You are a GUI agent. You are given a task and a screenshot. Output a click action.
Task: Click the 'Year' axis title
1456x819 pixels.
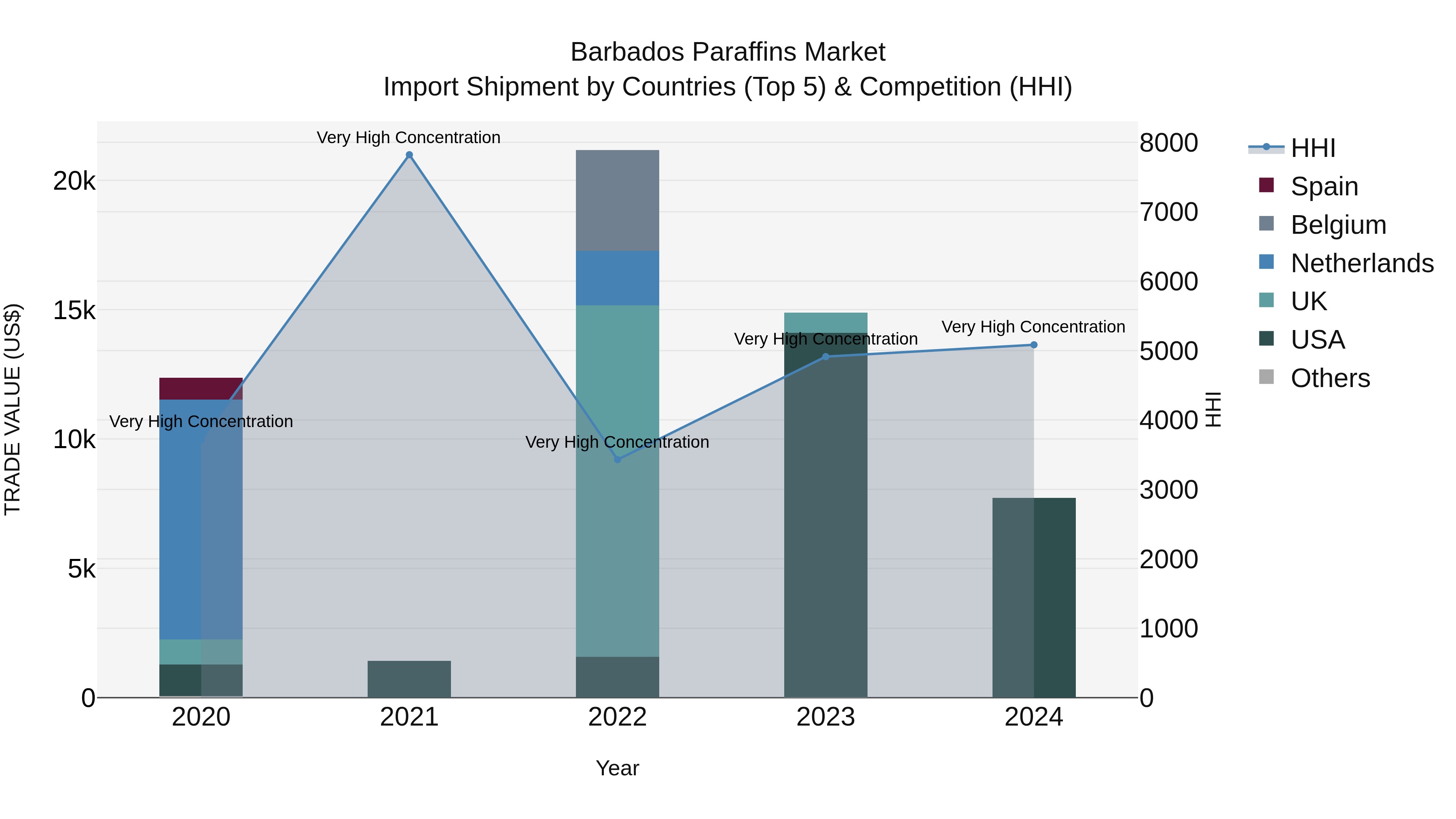point(618,769)
